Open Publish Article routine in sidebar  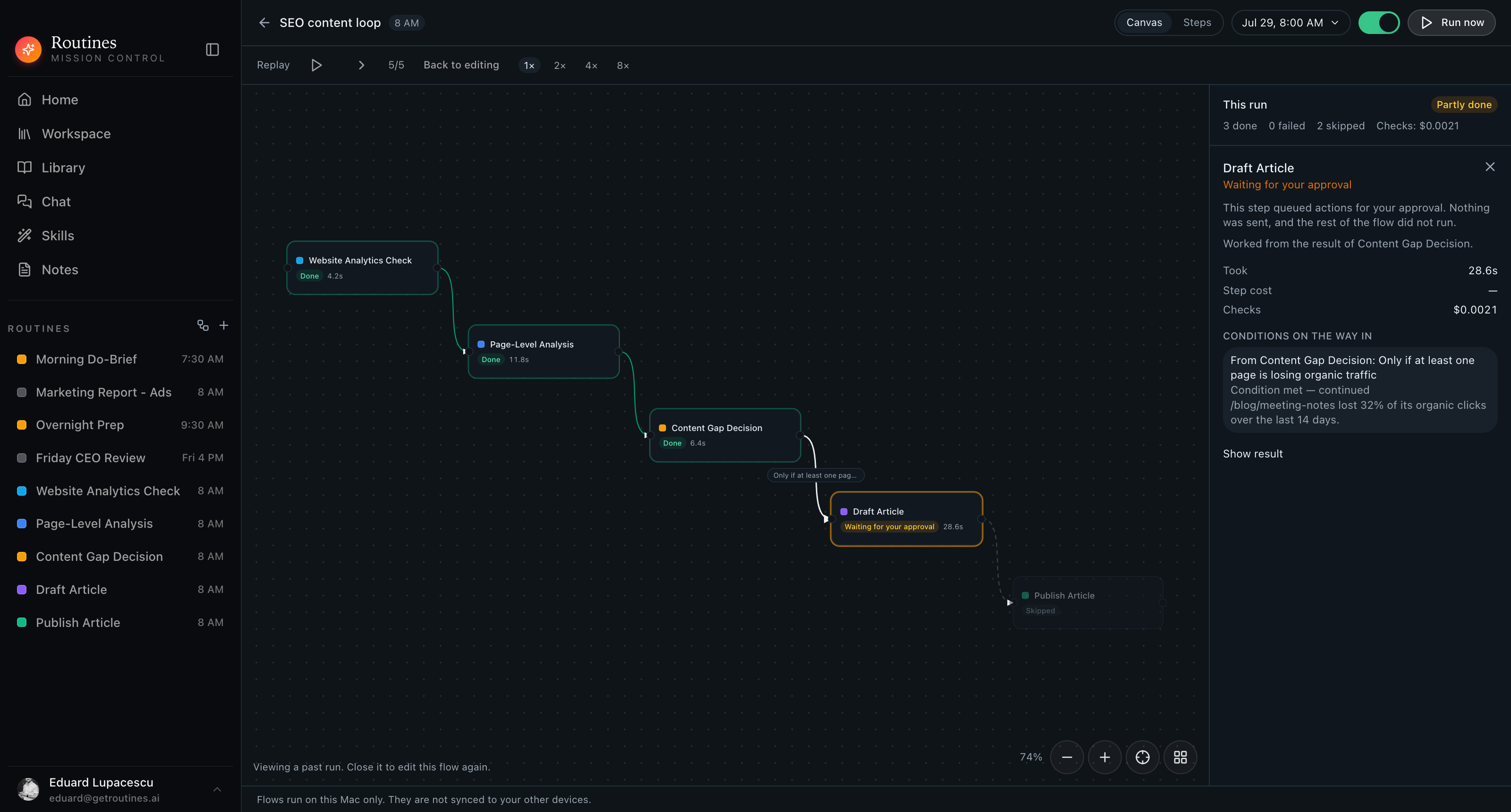pyautogui.click(x=120, y=623)
